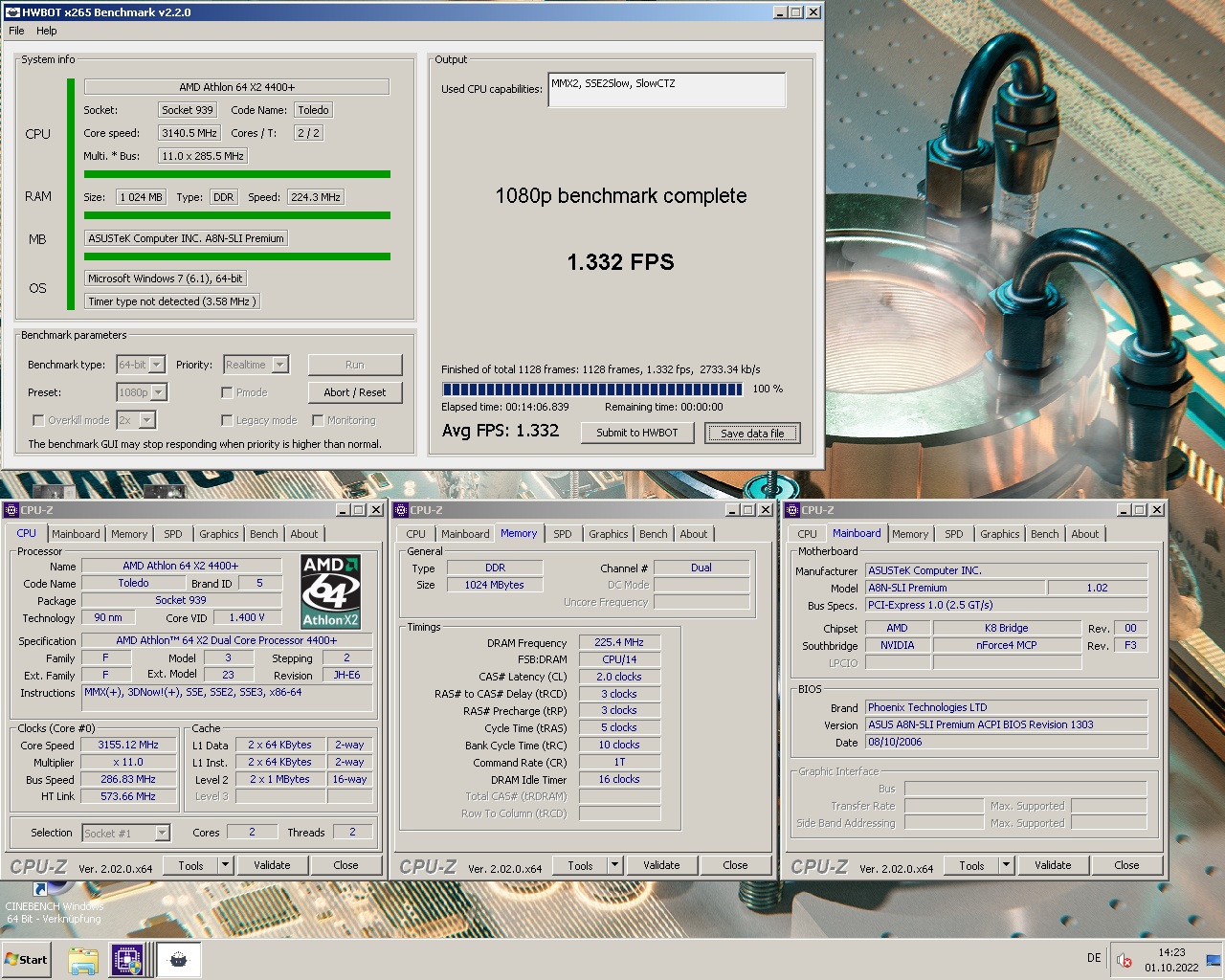Viewport: 1225px width, 980px height.
Task: Click the CAS# Latency 2.0 clocks value
Action: pos(619,677)
